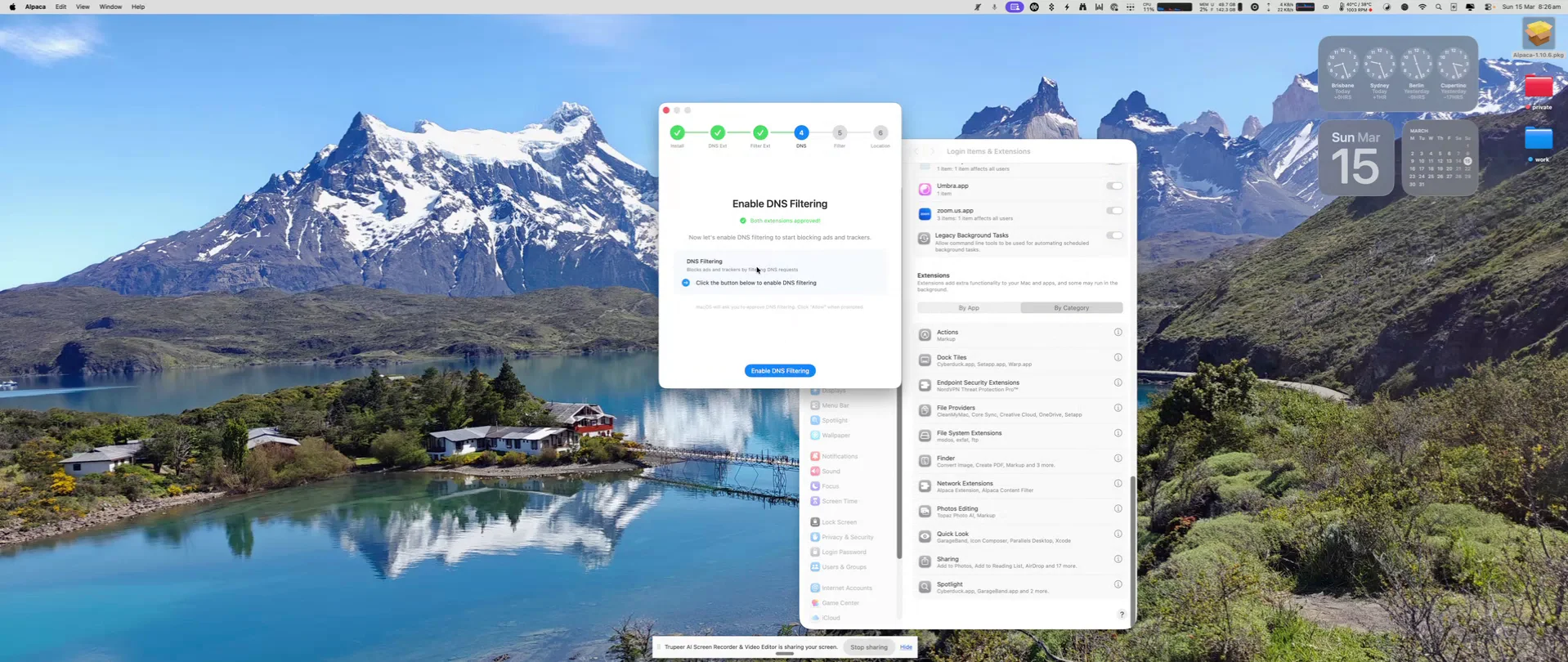Enable the Legacy Background Tasks switch
1568x662 pixels.
pos(1114,235)
